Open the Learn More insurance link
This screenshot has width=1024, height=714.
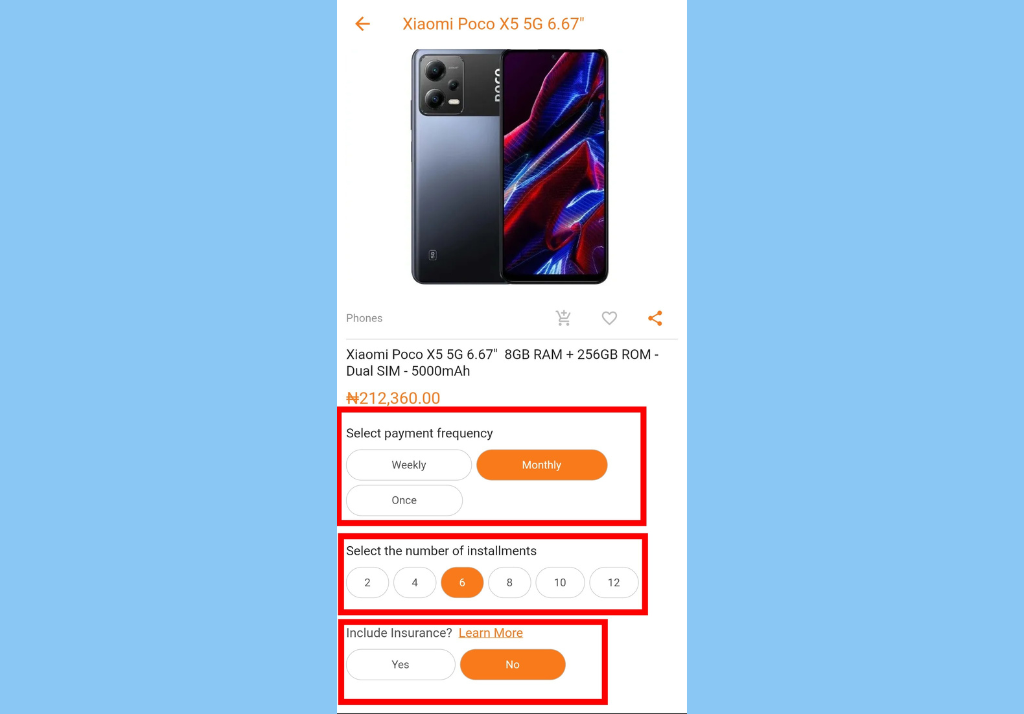point(490,633)
